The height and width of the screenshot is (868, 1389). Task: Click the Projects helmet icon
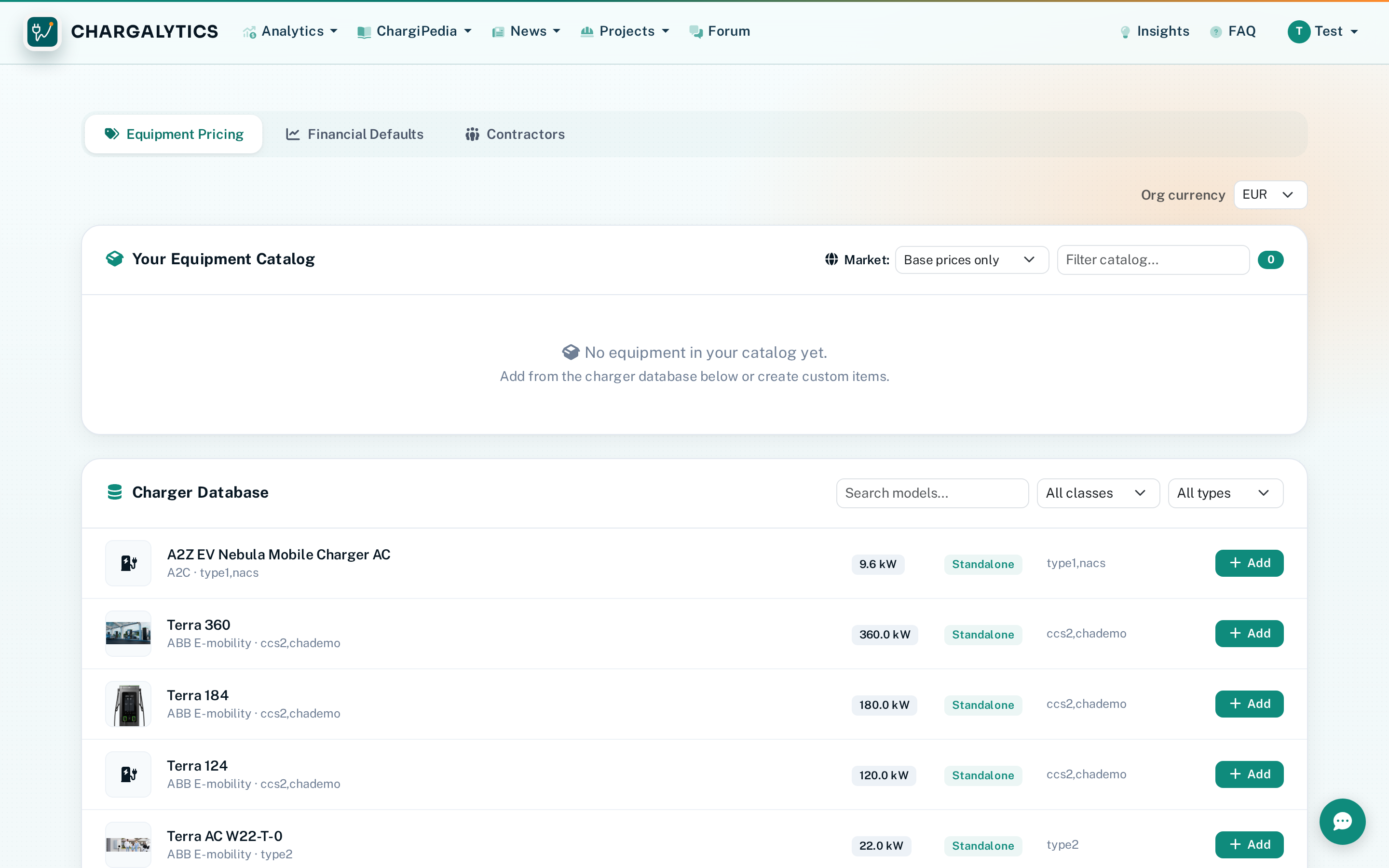point(586,31)
